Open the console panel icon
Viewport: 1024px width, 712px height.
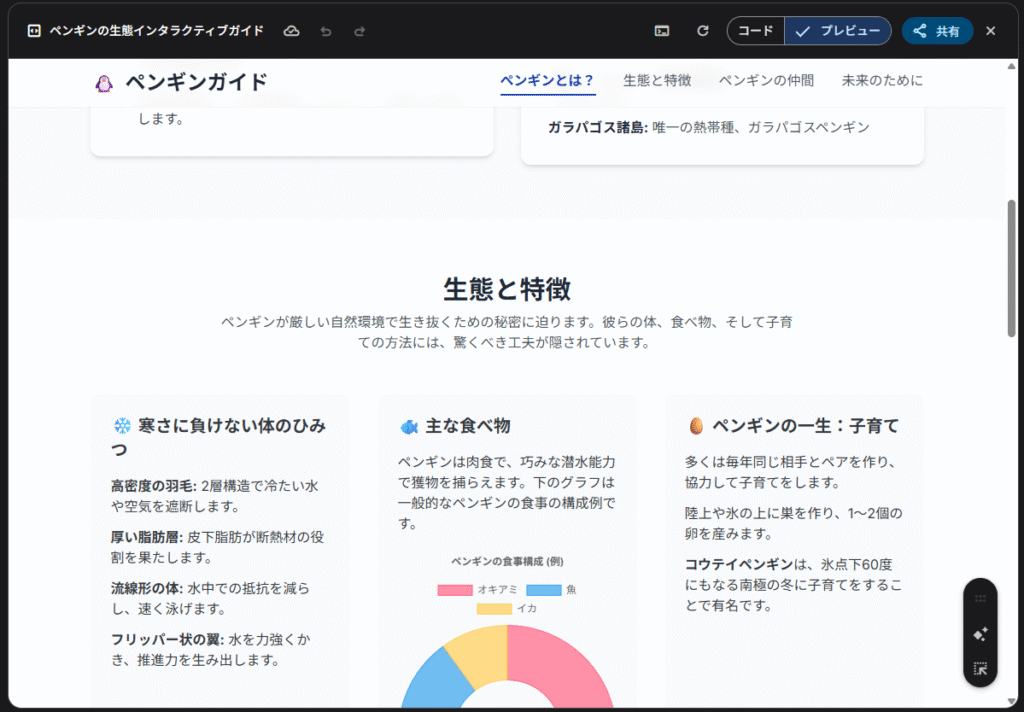[x=662, y=31]
